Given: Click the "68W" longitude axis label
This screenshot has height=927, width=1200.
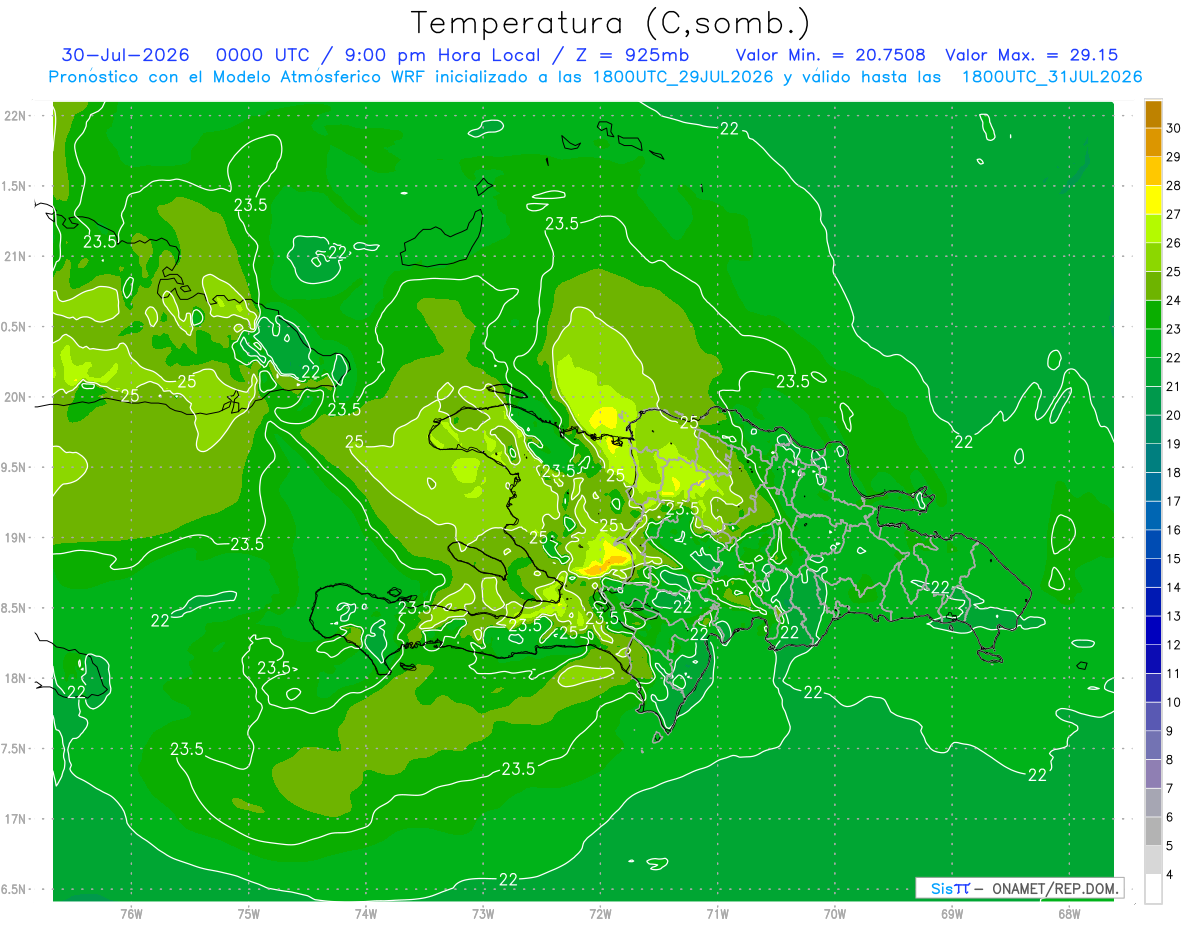Looking at the screenshot, I should [1069, 913].
